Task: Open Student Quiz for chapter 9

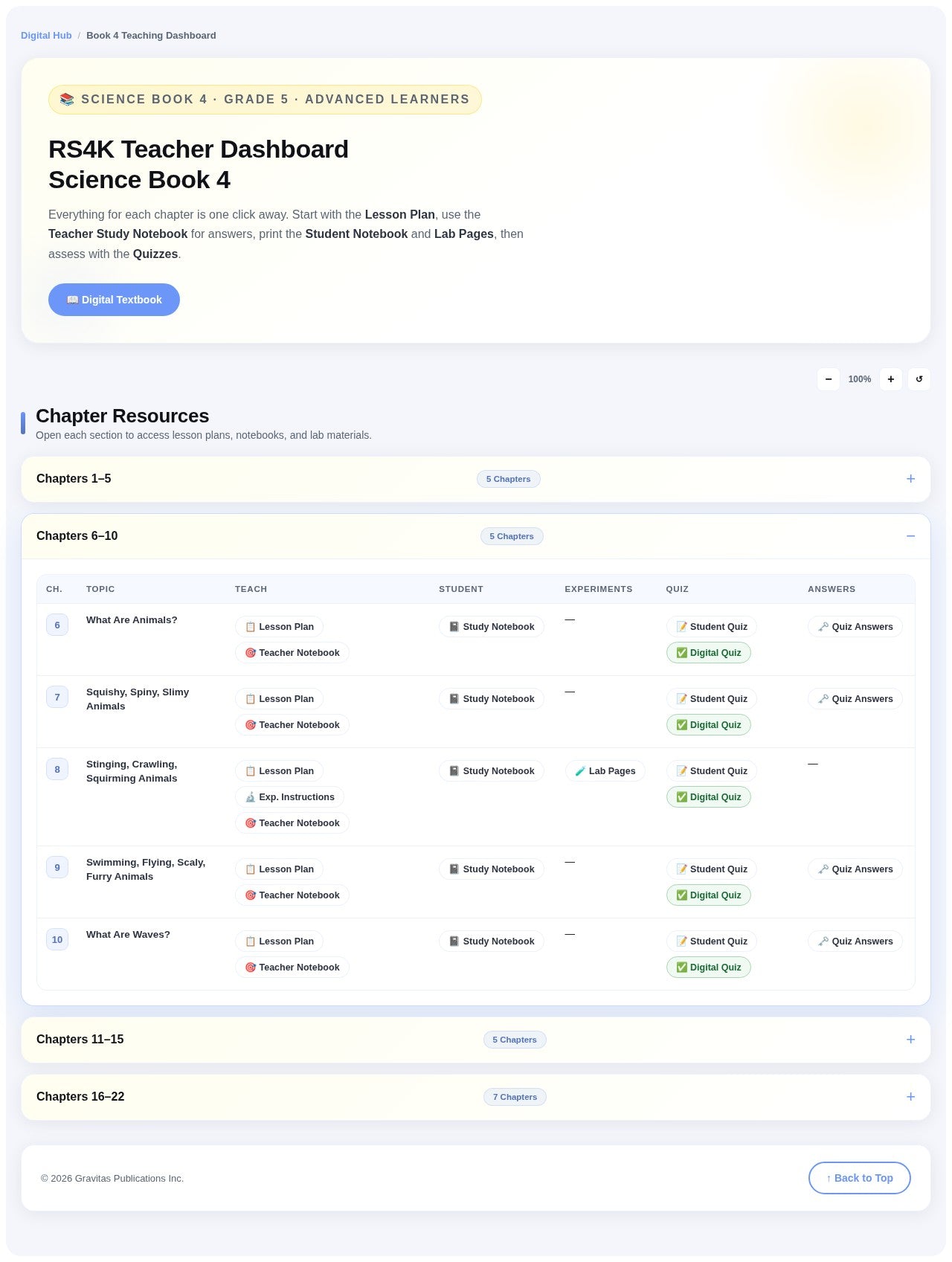Action: pyautogui.click(x=712, y=869)
